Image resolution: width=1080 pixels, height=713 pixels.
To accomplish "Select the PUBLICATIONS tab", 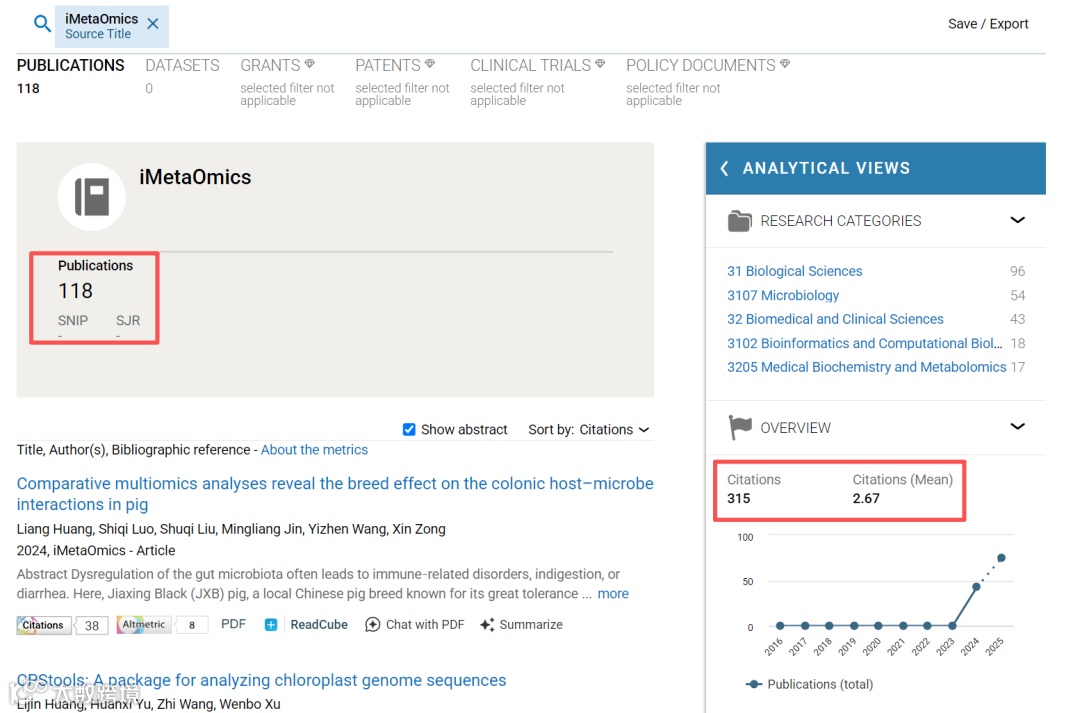I will pos(70,65).
